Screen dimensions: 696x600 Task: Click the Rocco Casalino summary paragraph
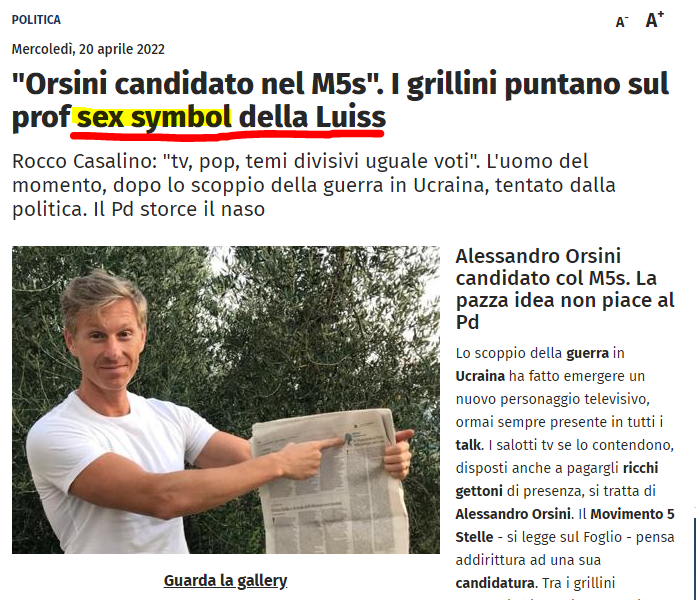point(313,185)
